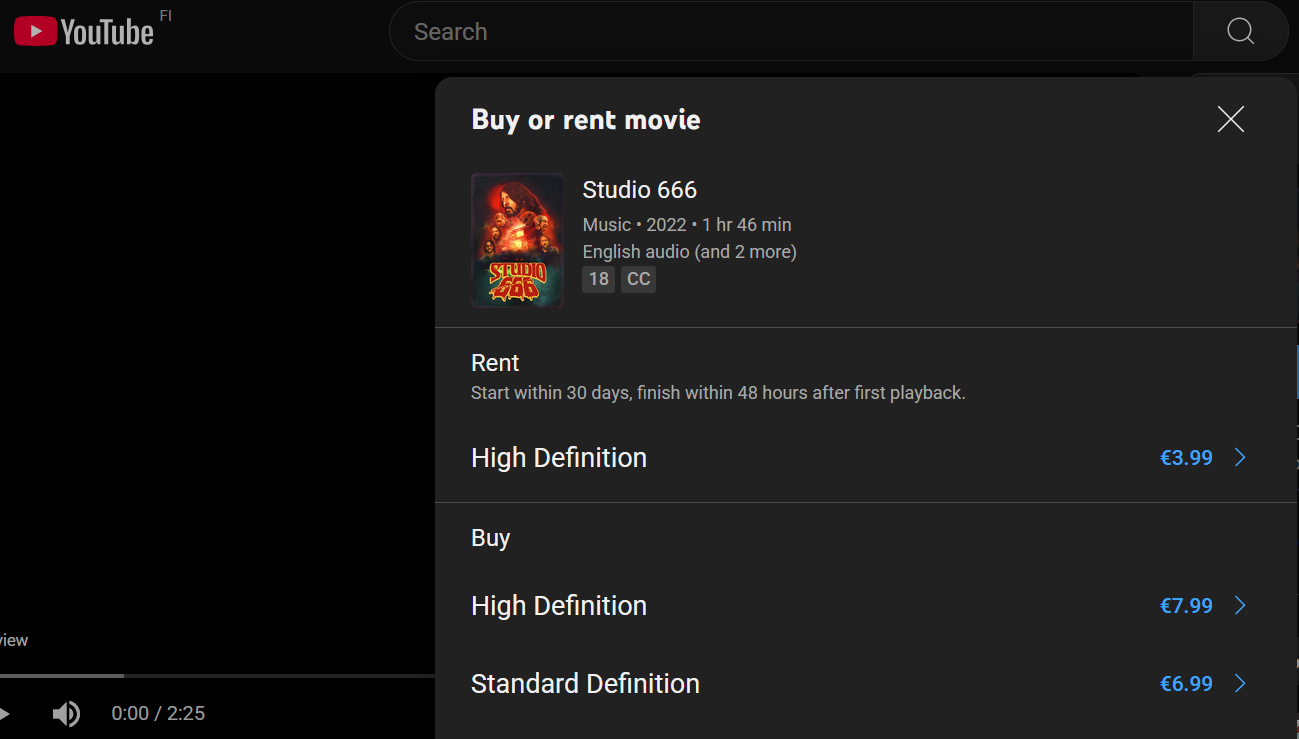
Task: Click the Studio 666 movie poster thumbnail
Action: coord(517,240)
